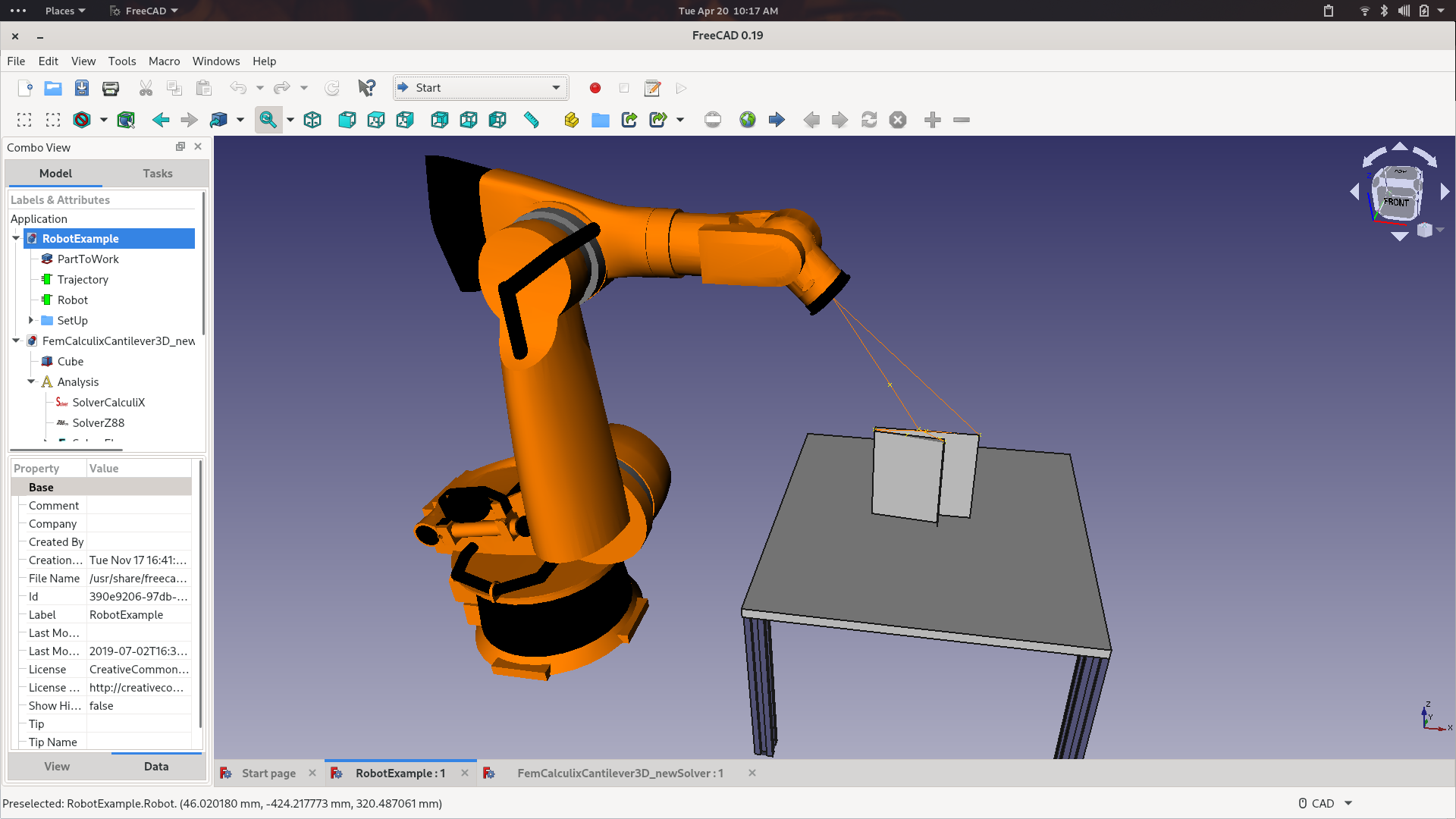Click FRONT face of navigation cube
Image resolution: width=1456 pixels, height=819 pixels.
(1395, 202)
